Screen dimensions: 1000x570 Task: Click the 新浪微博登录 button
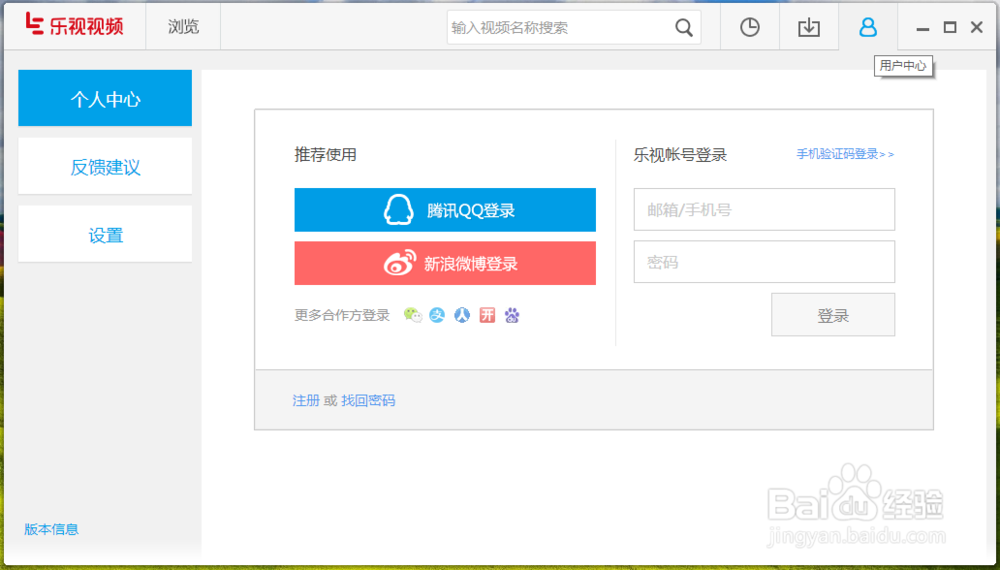[x=445, y=263]
